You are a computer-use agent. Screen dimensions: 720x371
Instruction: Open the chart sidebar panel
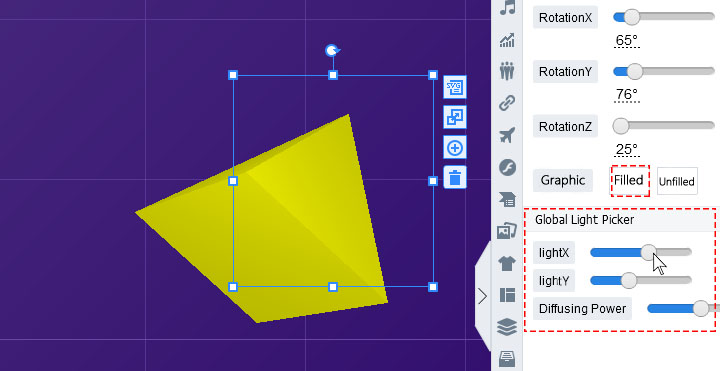(507, 40)
